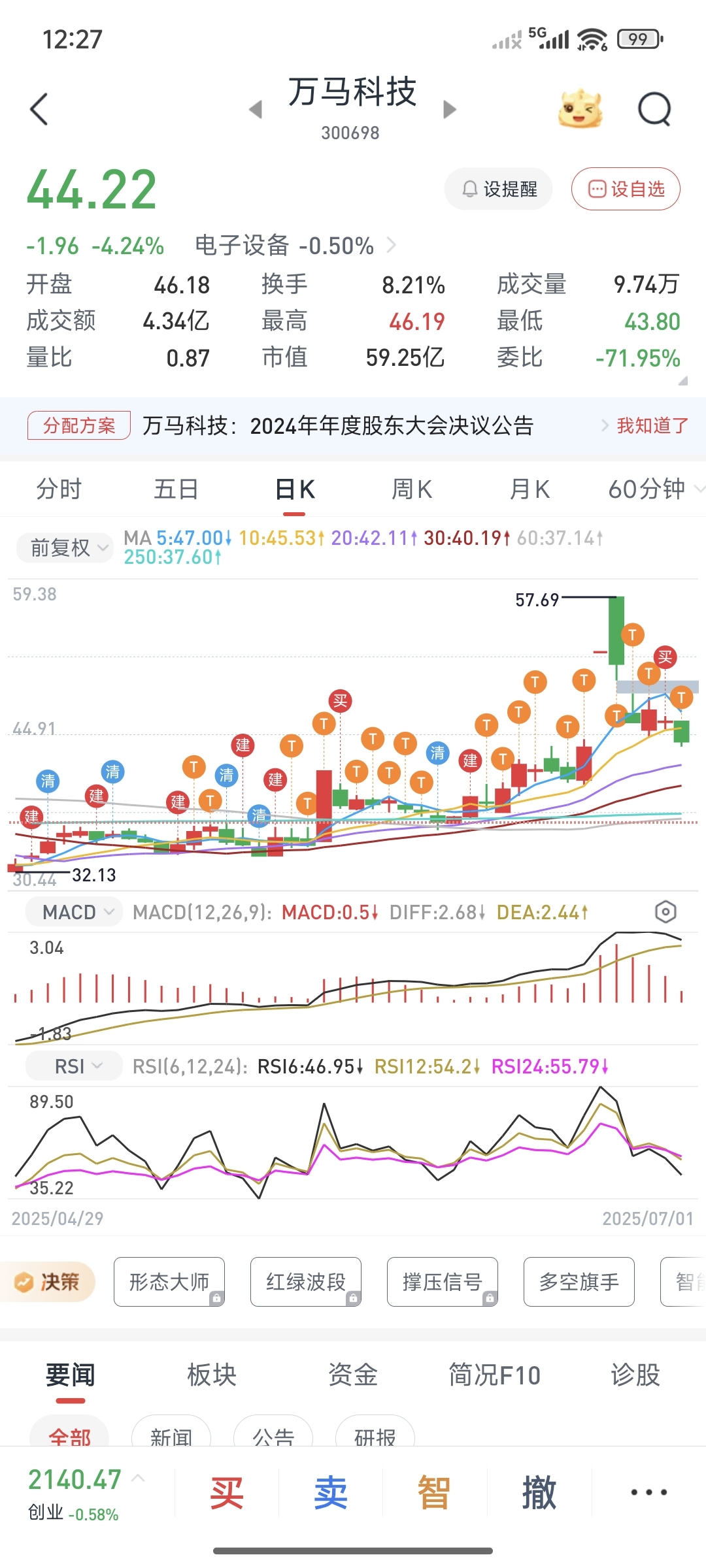
Task: Open the 60分钟 period dropdown
Action: pos(656,489)
